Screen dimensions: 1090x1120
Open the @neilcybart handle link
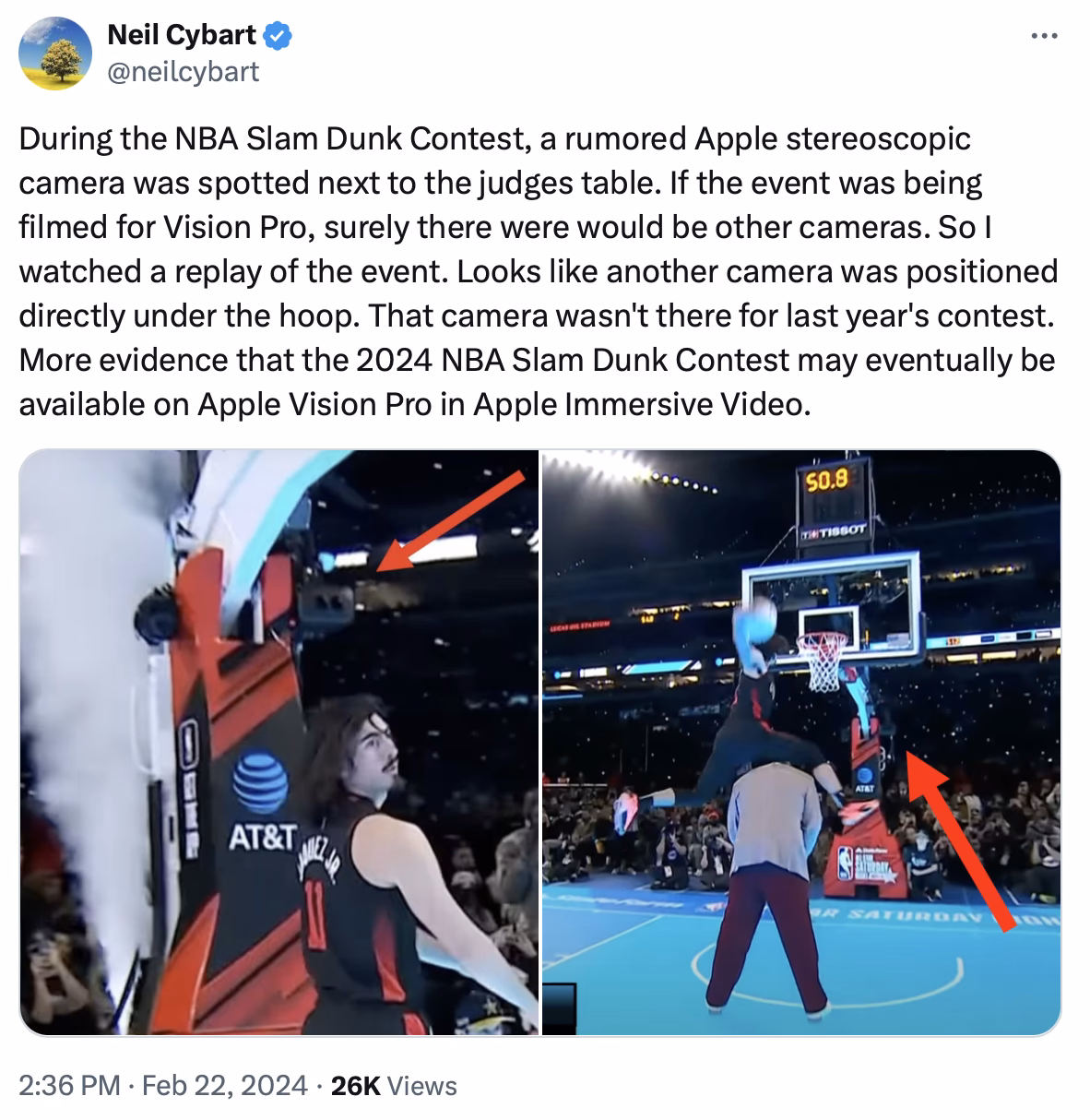[x=184, y=71]
